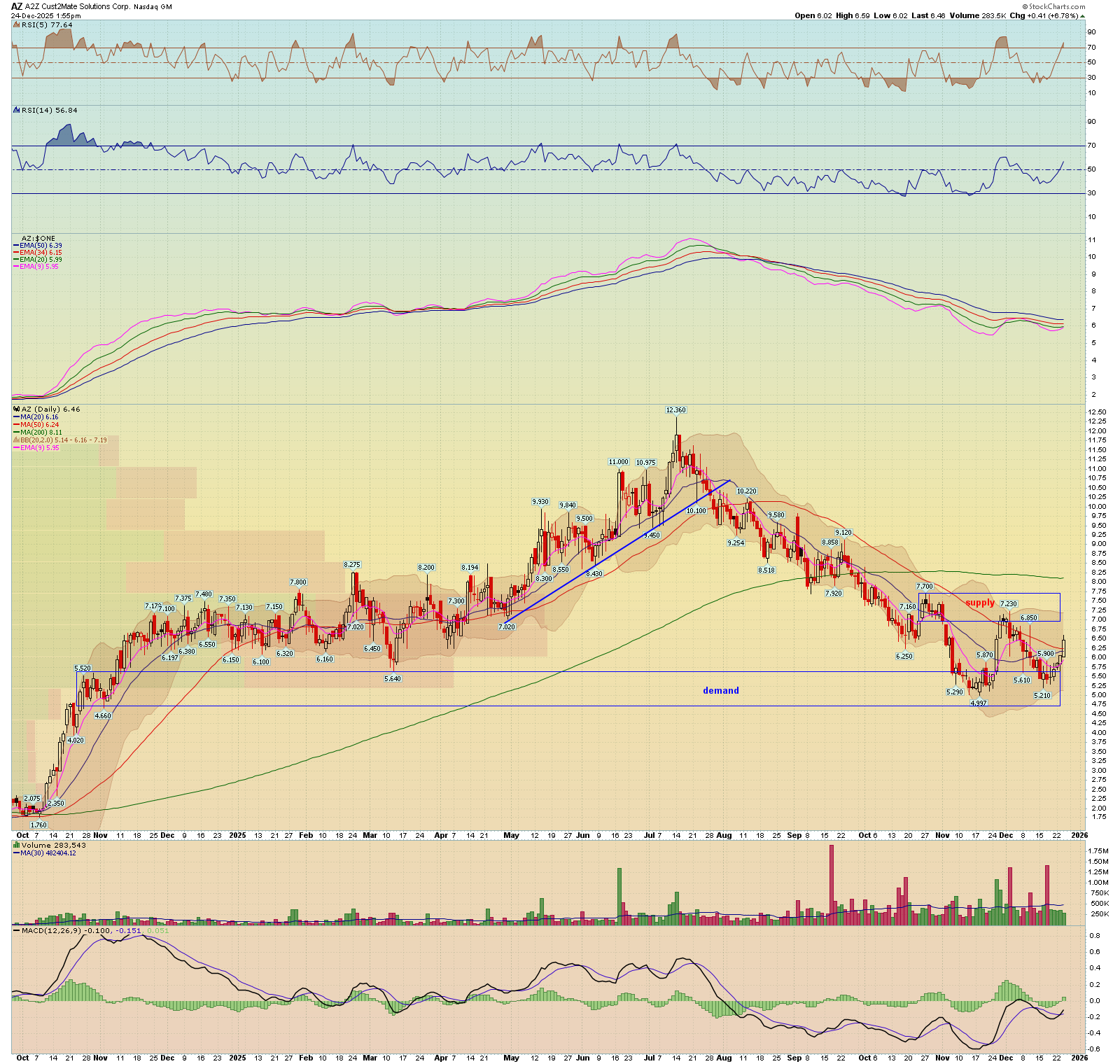
Task: Click the MACD(12,26,9) black line legend marker
Action: [16, 931]
